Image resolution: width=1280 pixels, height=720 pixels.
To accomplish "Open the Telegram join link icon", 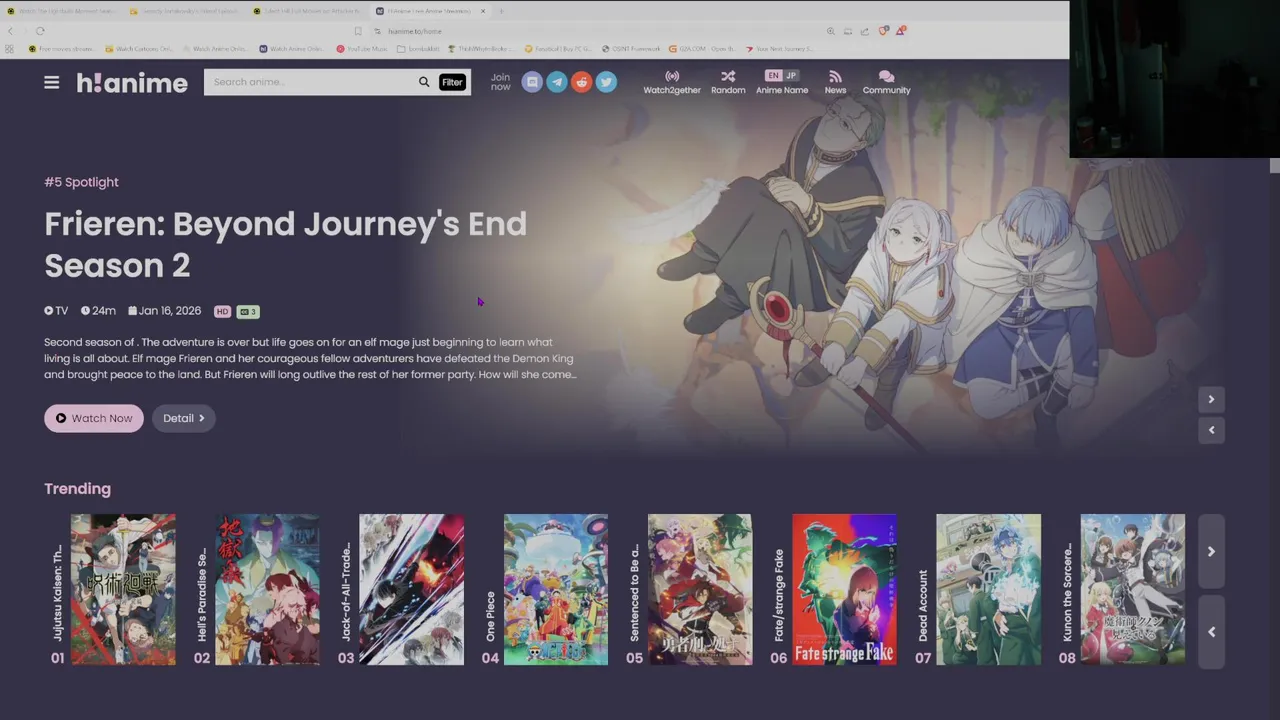I will coord(557,82).
